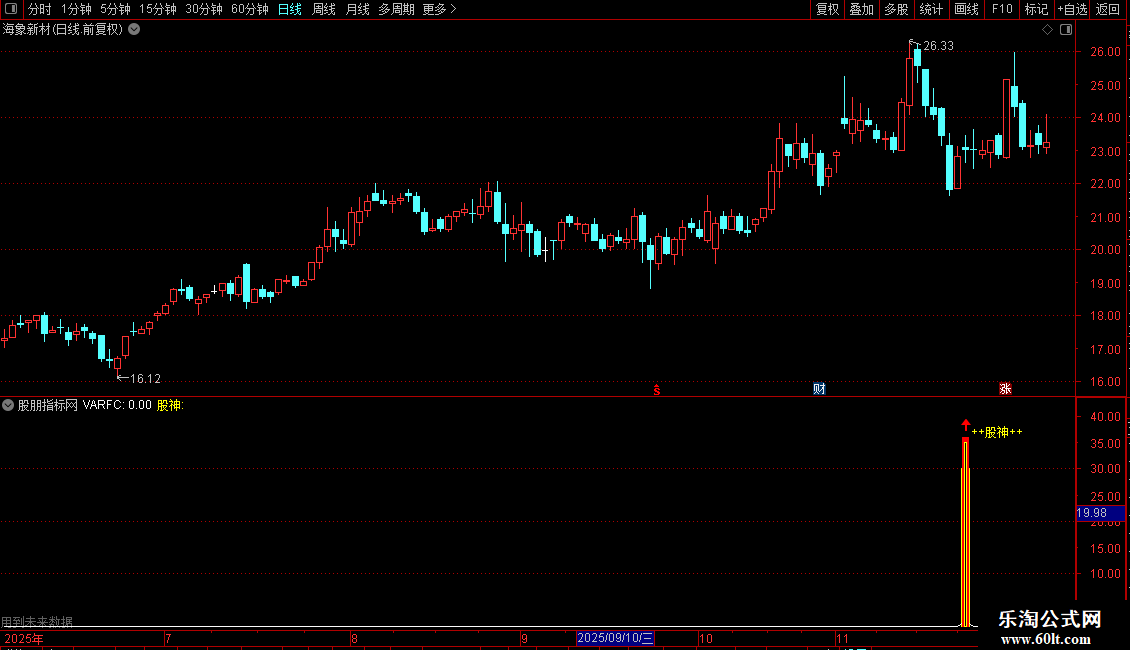Click the 19.98 highlighted axis value
1130x650 pixels.
1100,513
